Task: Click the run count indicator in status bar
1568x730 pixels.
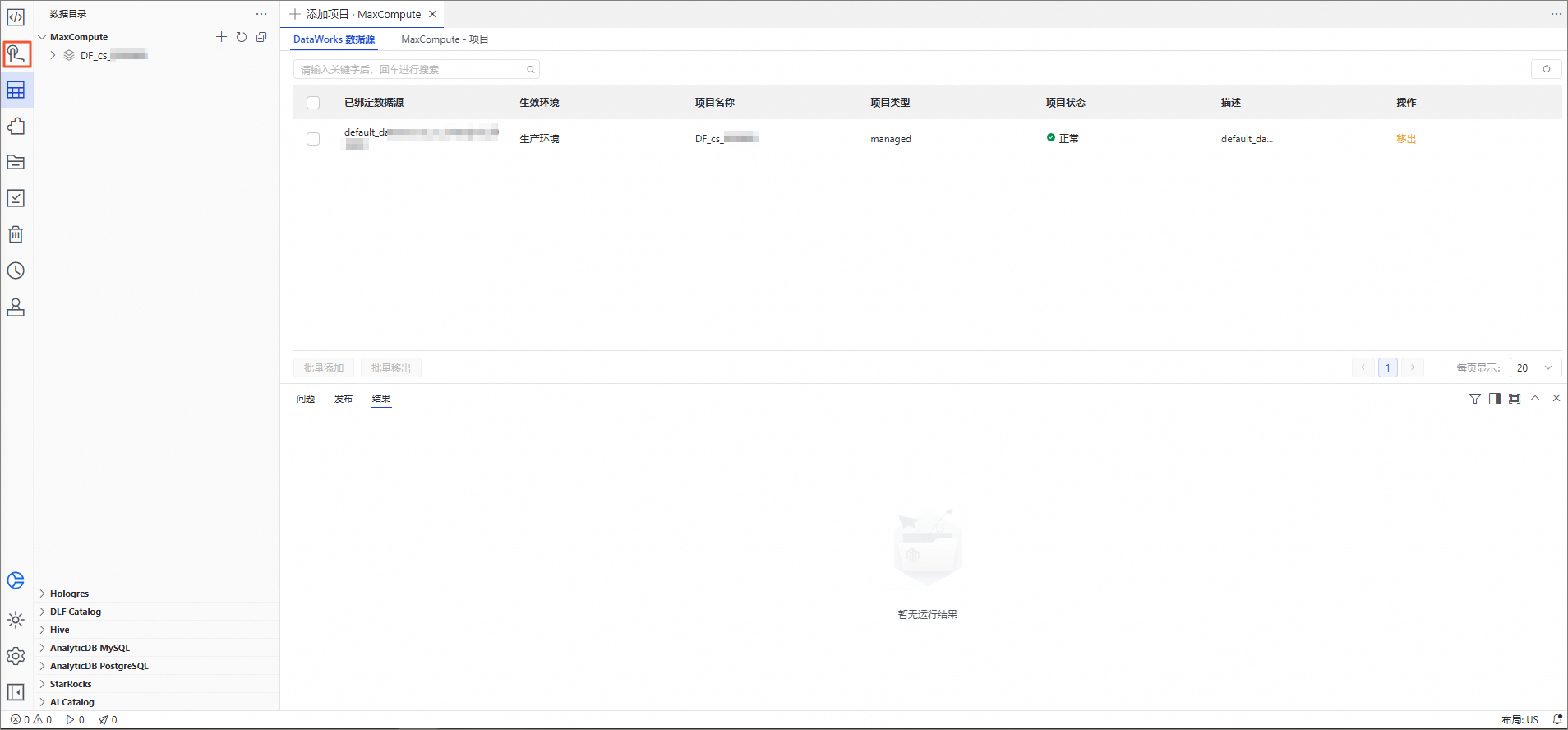Action: [x=75, y=719]
